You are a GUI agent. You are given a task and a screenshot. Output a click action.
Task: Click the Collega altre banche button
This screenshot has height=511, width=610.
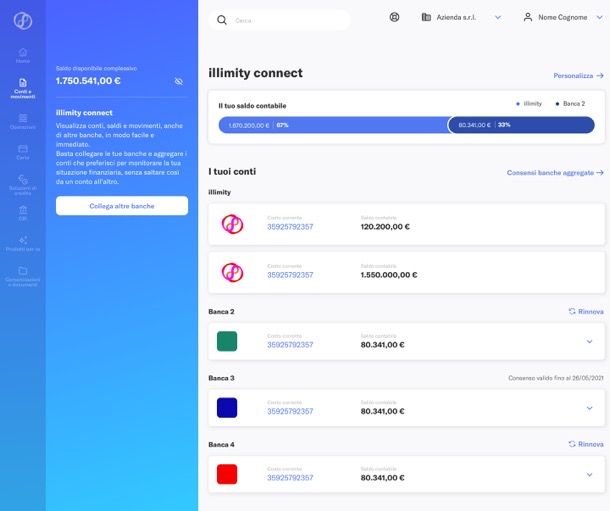click(122, 206)
